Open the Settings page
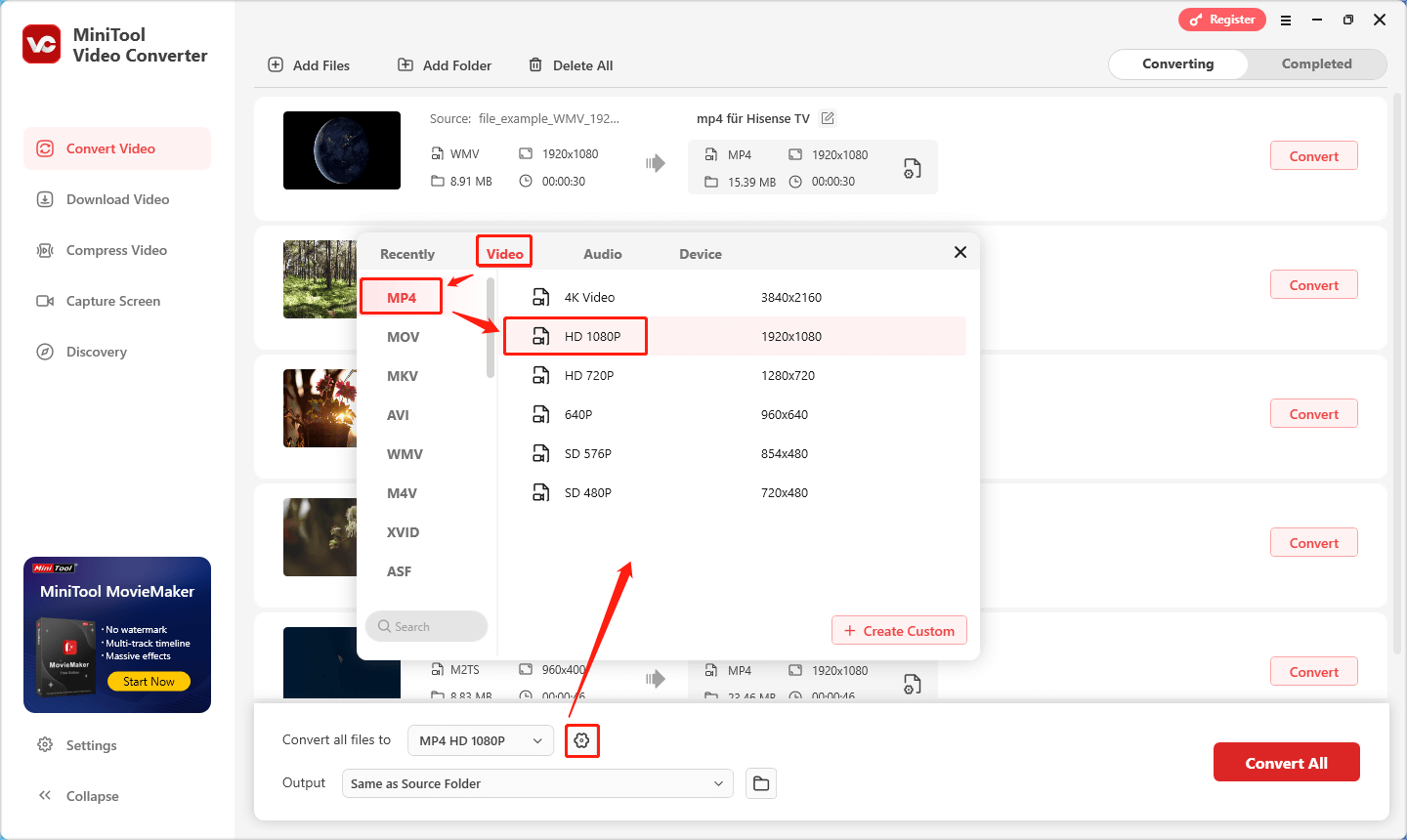This screenshot has width=1407, height=840. 77,745
